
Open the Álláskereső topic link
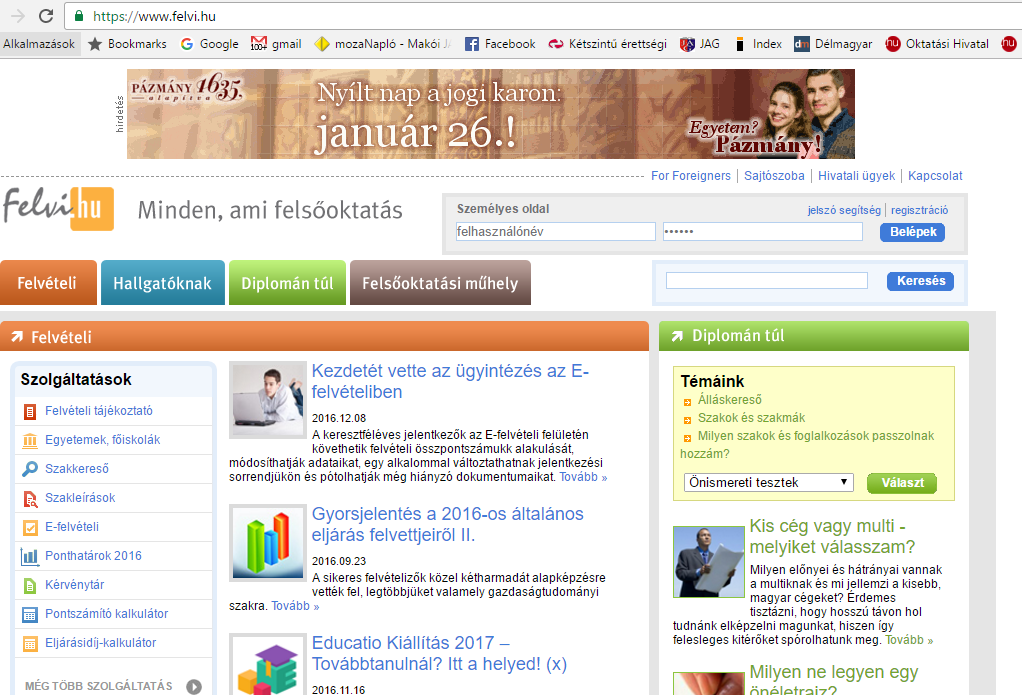(x=729, y=400)
